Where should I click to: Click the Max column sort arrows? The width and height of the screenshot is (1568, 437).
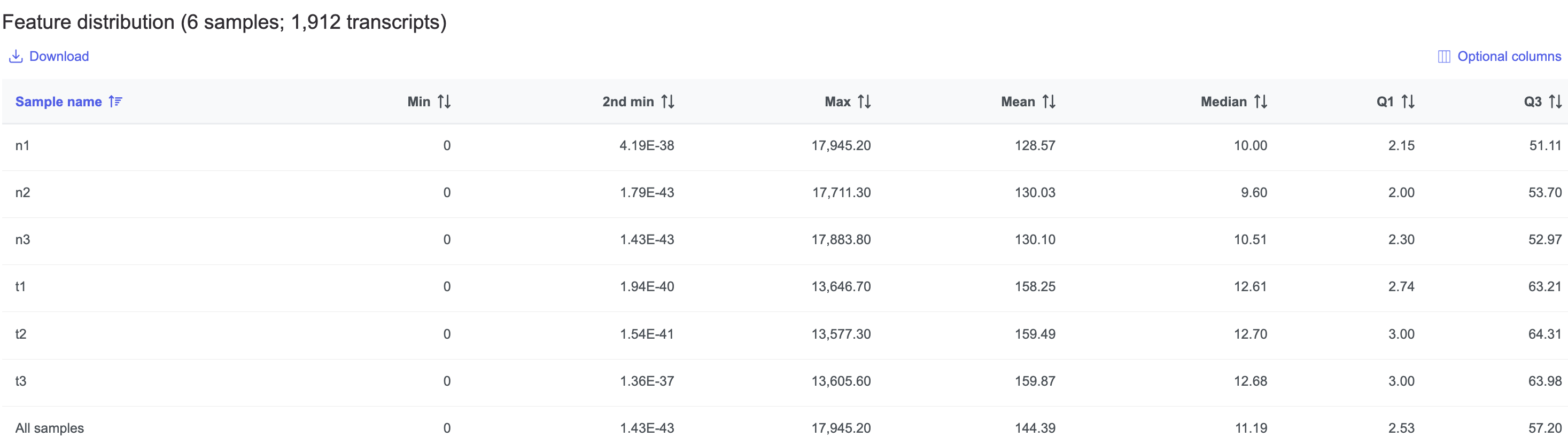pyautogui.click(x=864, y=102)
